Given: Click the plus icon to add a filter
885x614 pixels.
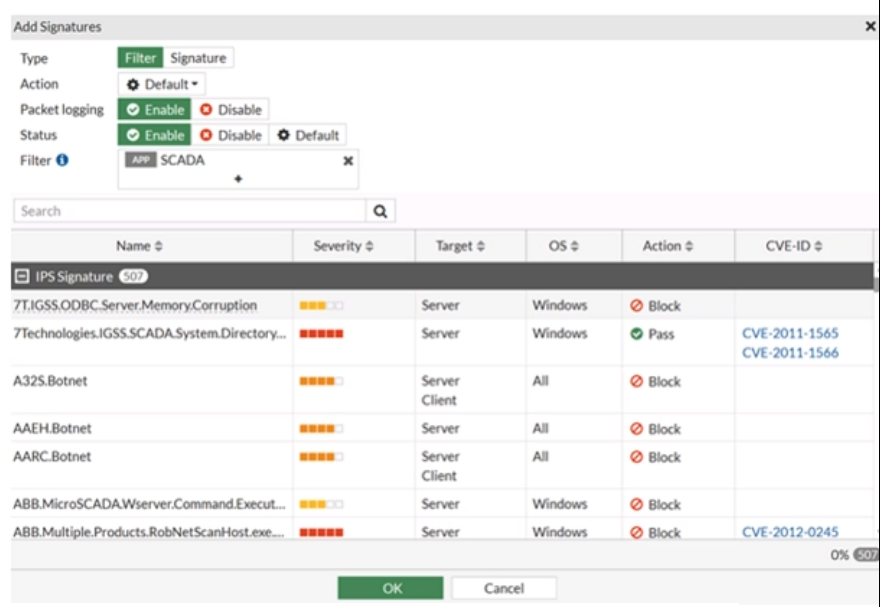Looking at the screenshot, I should (x=238, y=179).
